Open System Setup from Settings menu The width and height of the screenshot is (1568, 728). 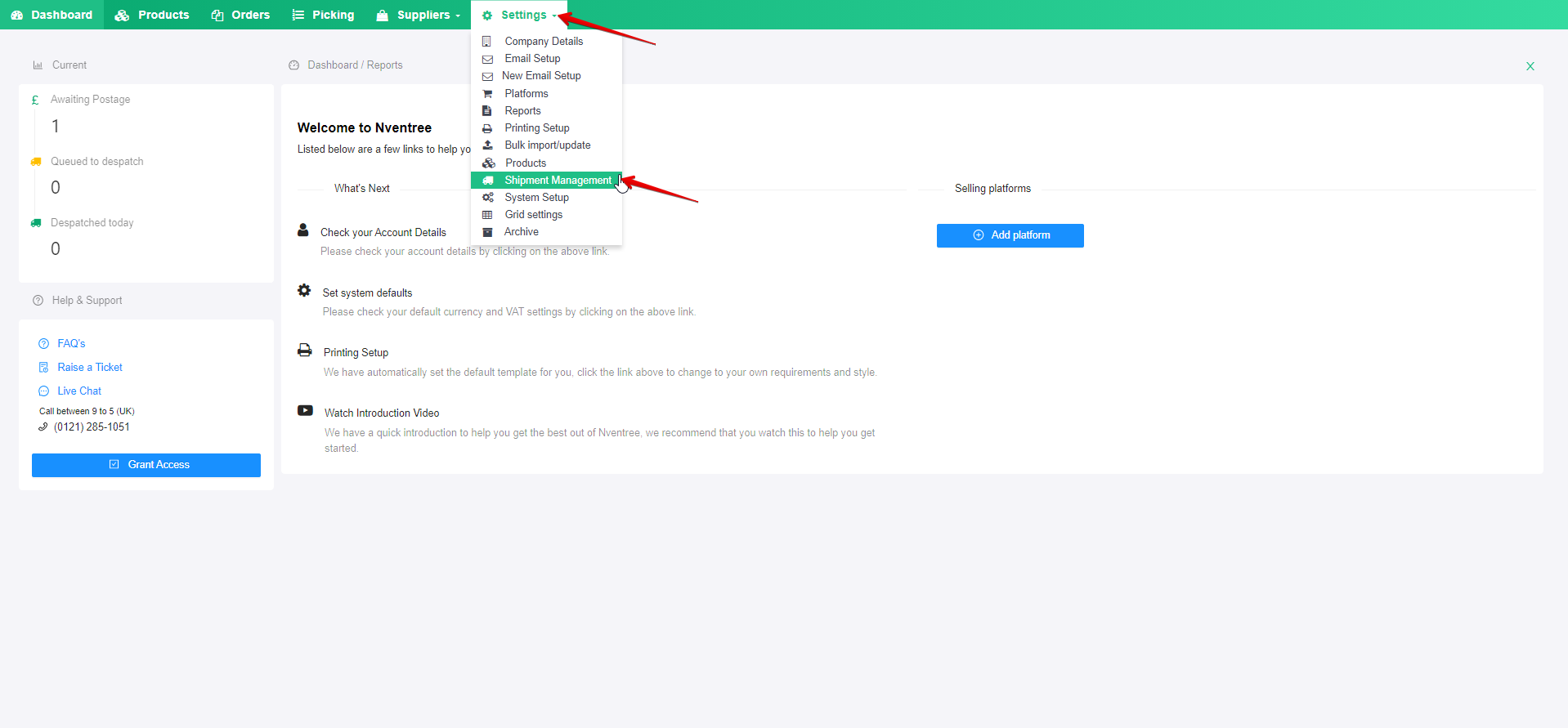click(x=546, y=197)
